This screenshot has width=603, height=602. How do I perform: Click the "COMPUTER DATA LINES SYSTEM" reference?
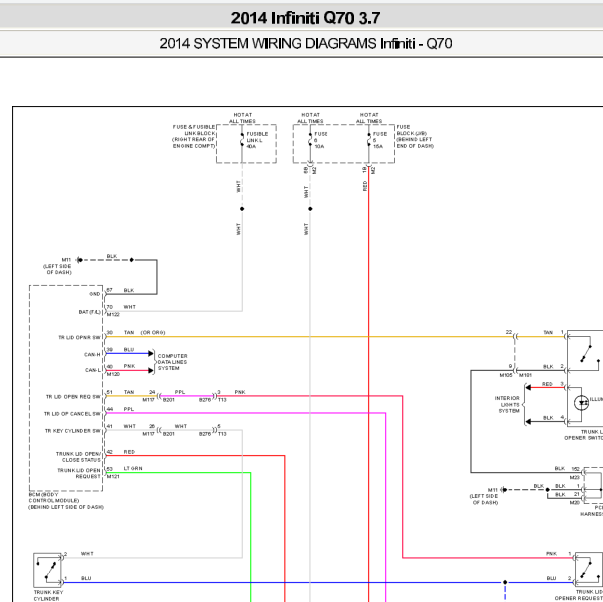coord(172,362)
